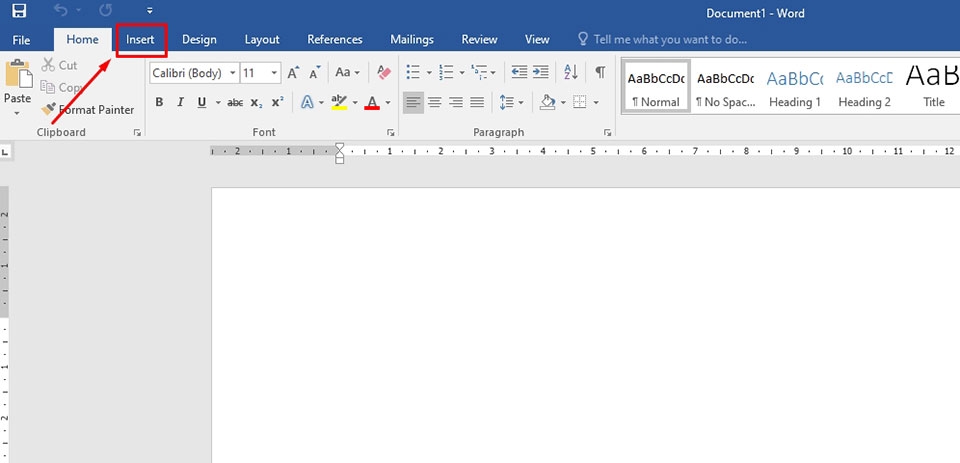Screen dimensions: 960x463
Task: Click the Save icon in title bar
Action: (19, 12)
